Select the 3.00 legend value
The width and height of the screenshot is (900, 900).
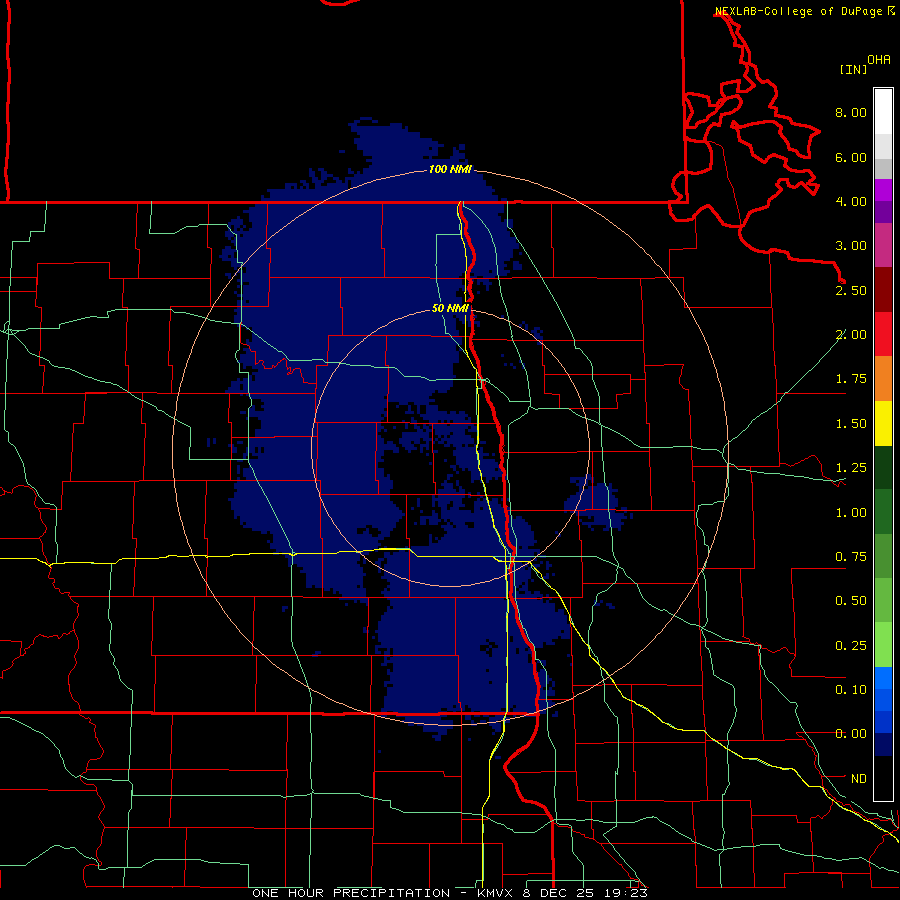click(851, 246)
